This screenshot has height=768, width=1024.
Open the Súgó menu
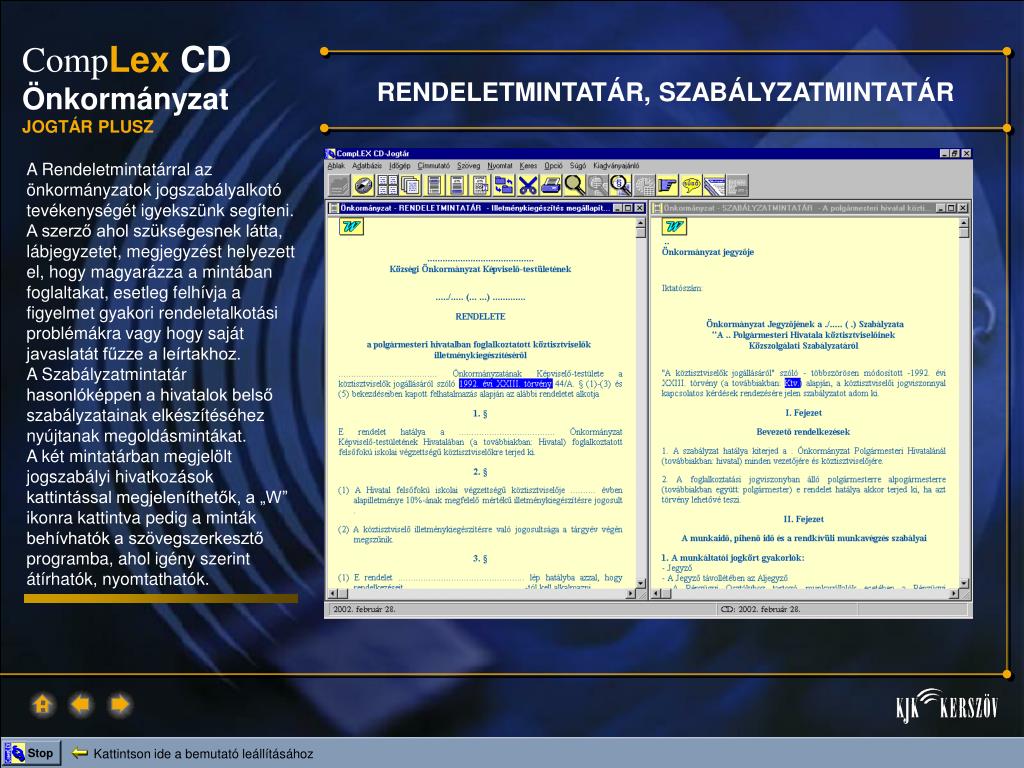578,166
